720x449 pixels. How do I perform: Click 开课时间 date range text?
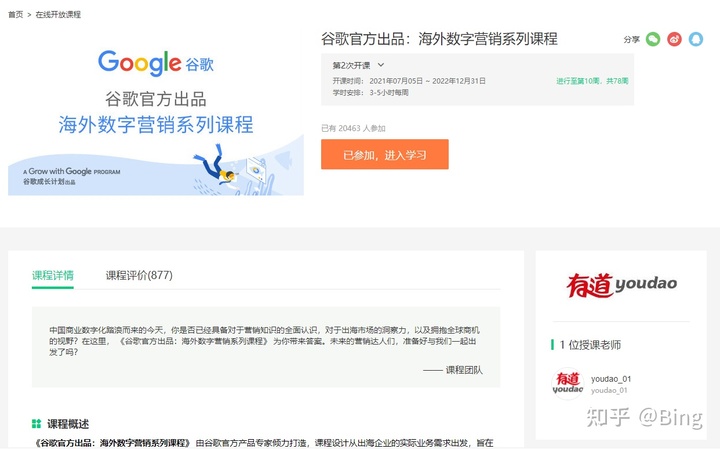[409, 81]
